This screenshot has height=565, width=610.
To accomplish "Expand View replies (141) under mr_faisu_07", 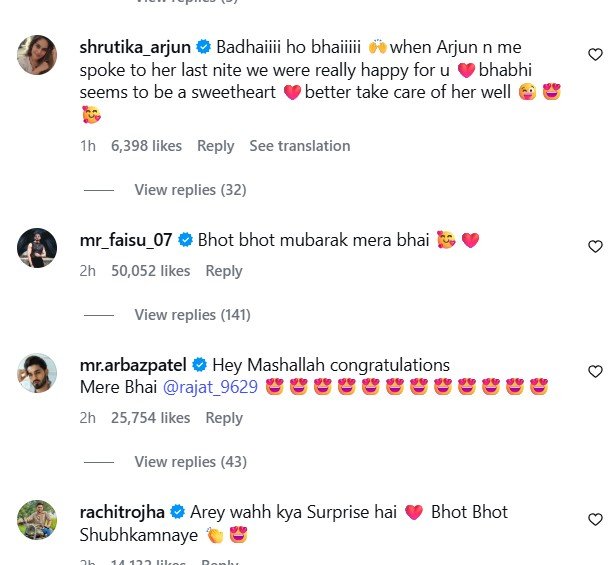I will (x=192, y=314).
